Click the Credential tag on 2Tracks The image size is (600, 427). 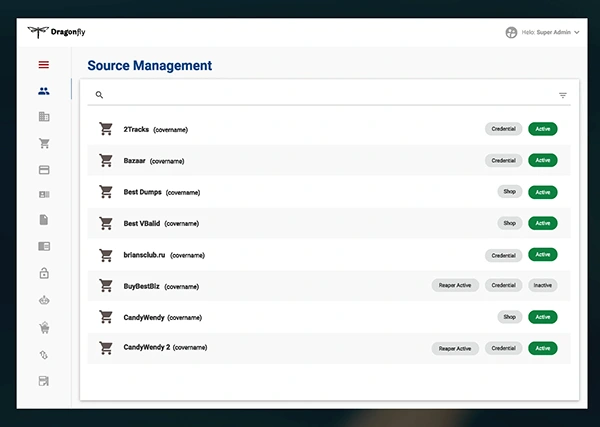(x=504, y=129)
